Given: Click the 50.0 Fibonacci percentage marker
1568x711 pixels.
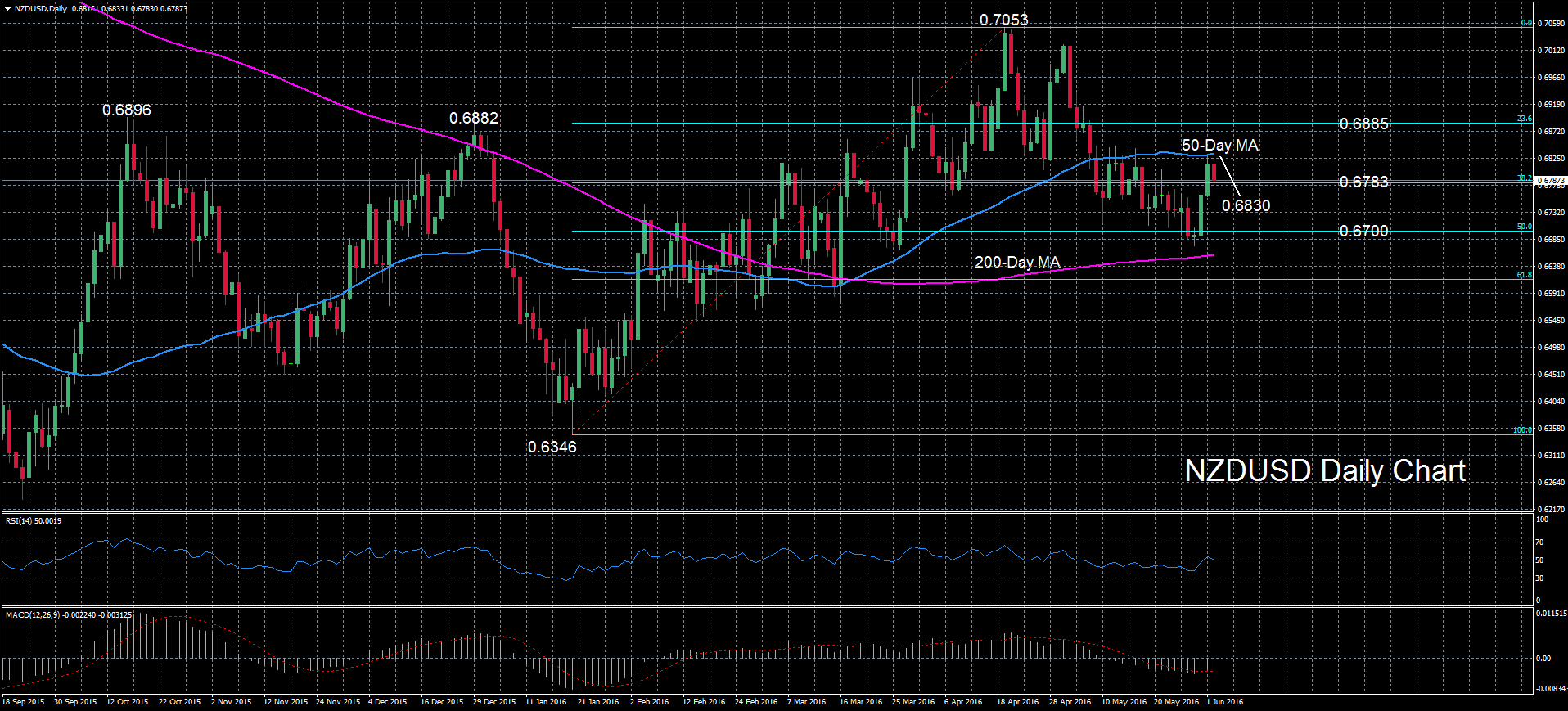Looking at the screenshot, I should pos(1525,227).
